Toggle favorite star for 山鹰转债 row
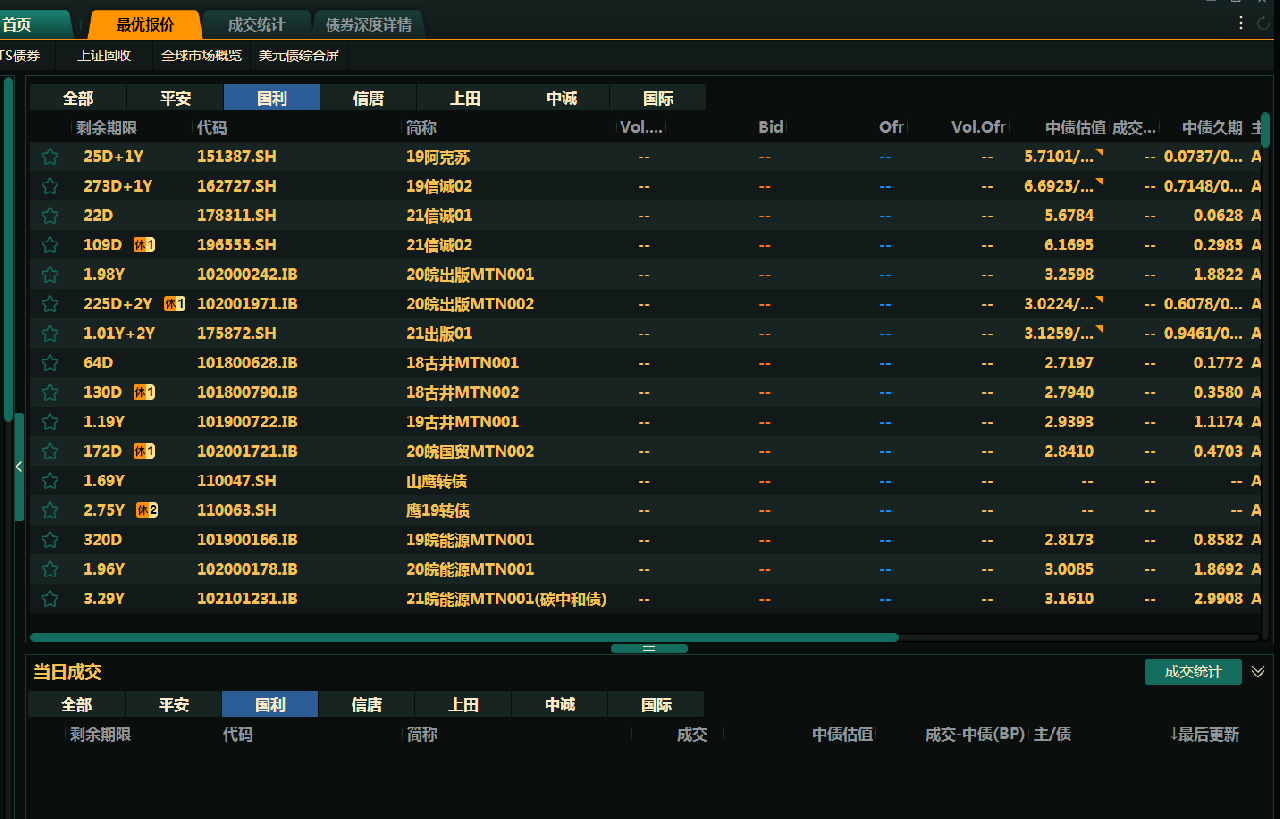Image resolution: width=1280 pixels, height=819 pixels. (50, 481)
